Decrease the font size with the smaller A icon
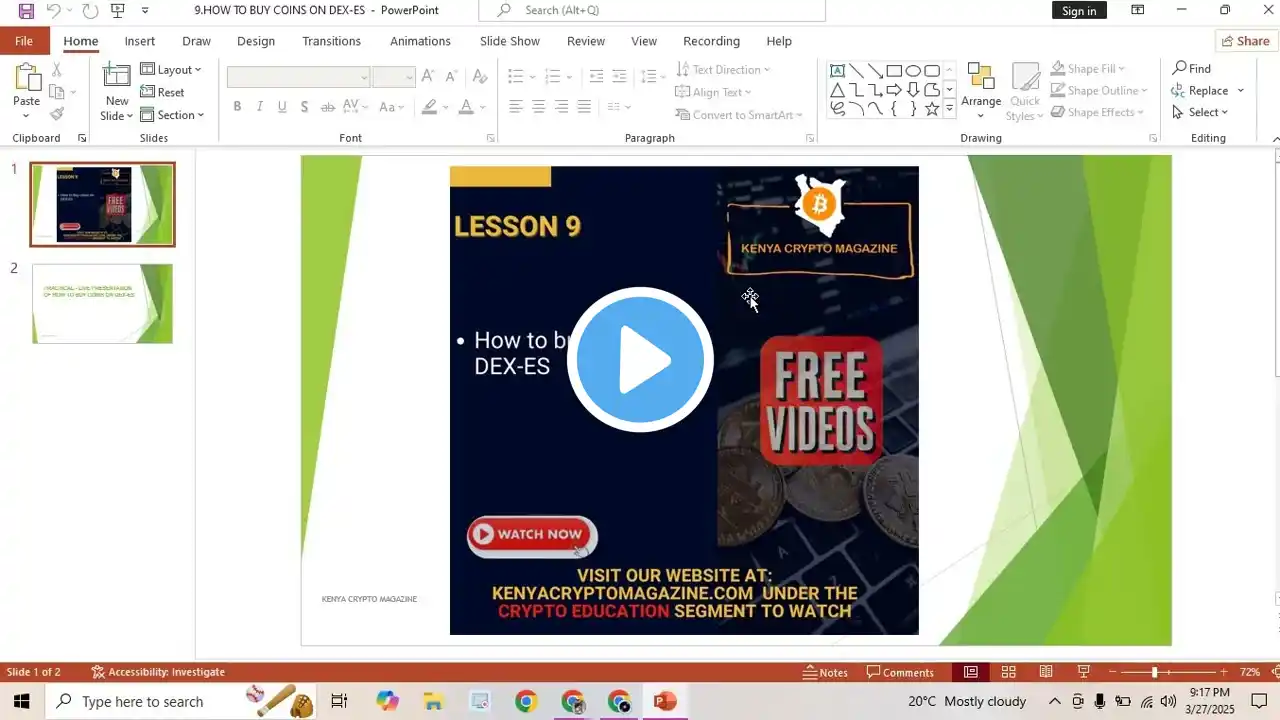Viewport: 1280px width, 720px height. tap(450, 77)
